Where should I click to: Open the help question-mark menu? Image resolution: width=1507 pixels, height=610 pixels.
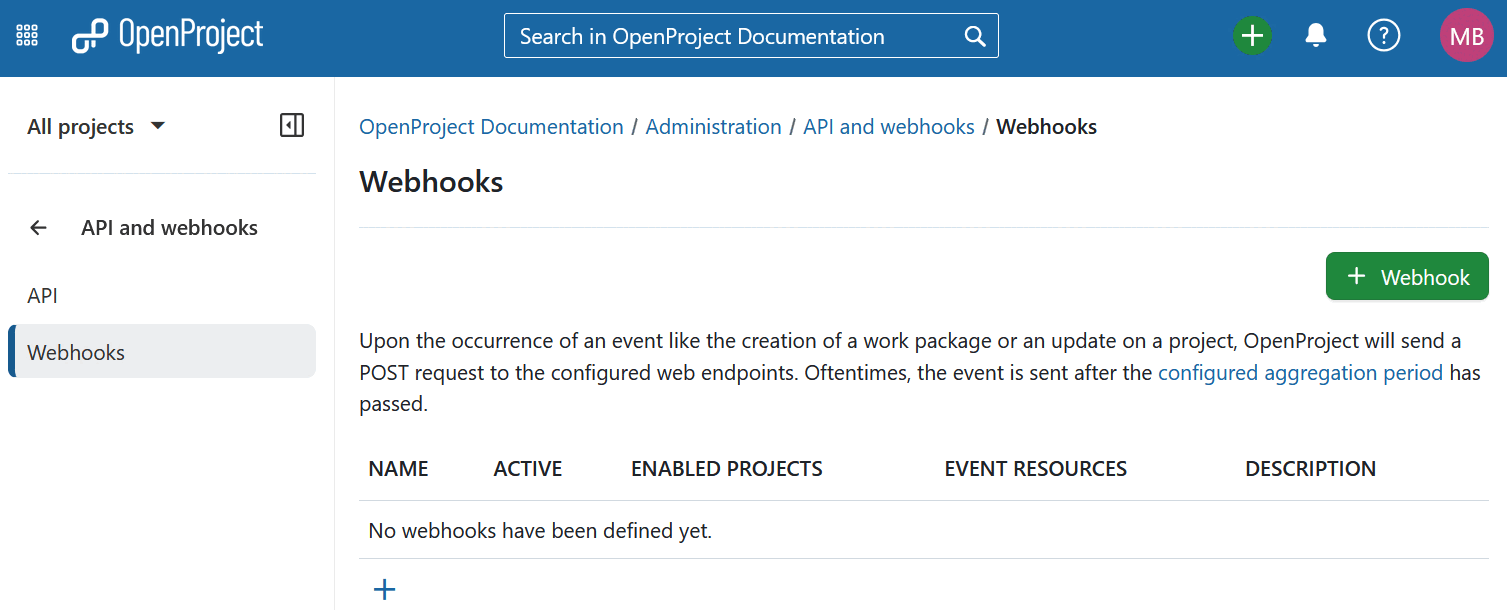point(1383,35)
